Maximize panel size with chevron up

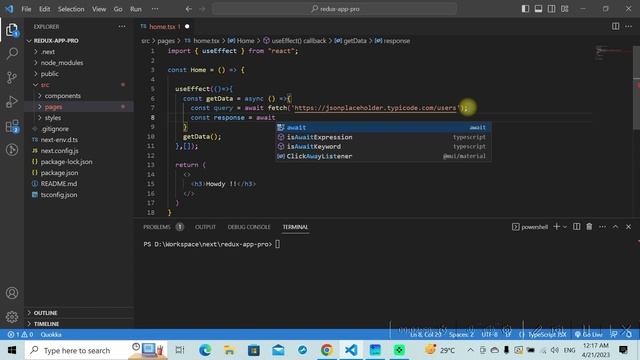pos(615,227)
